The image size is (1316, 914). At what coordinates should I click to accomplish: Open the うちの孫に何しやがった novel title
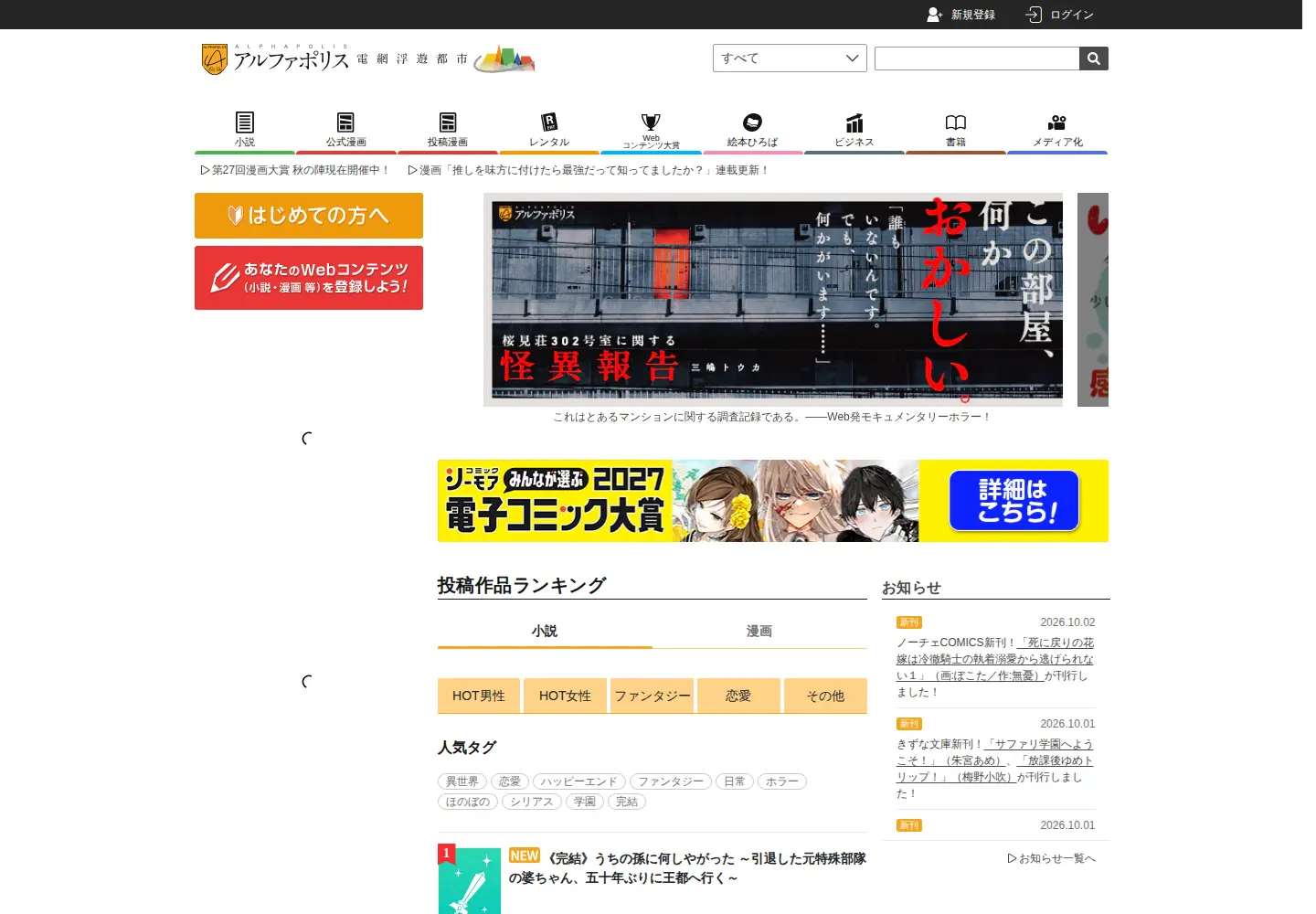coord(687,868)
